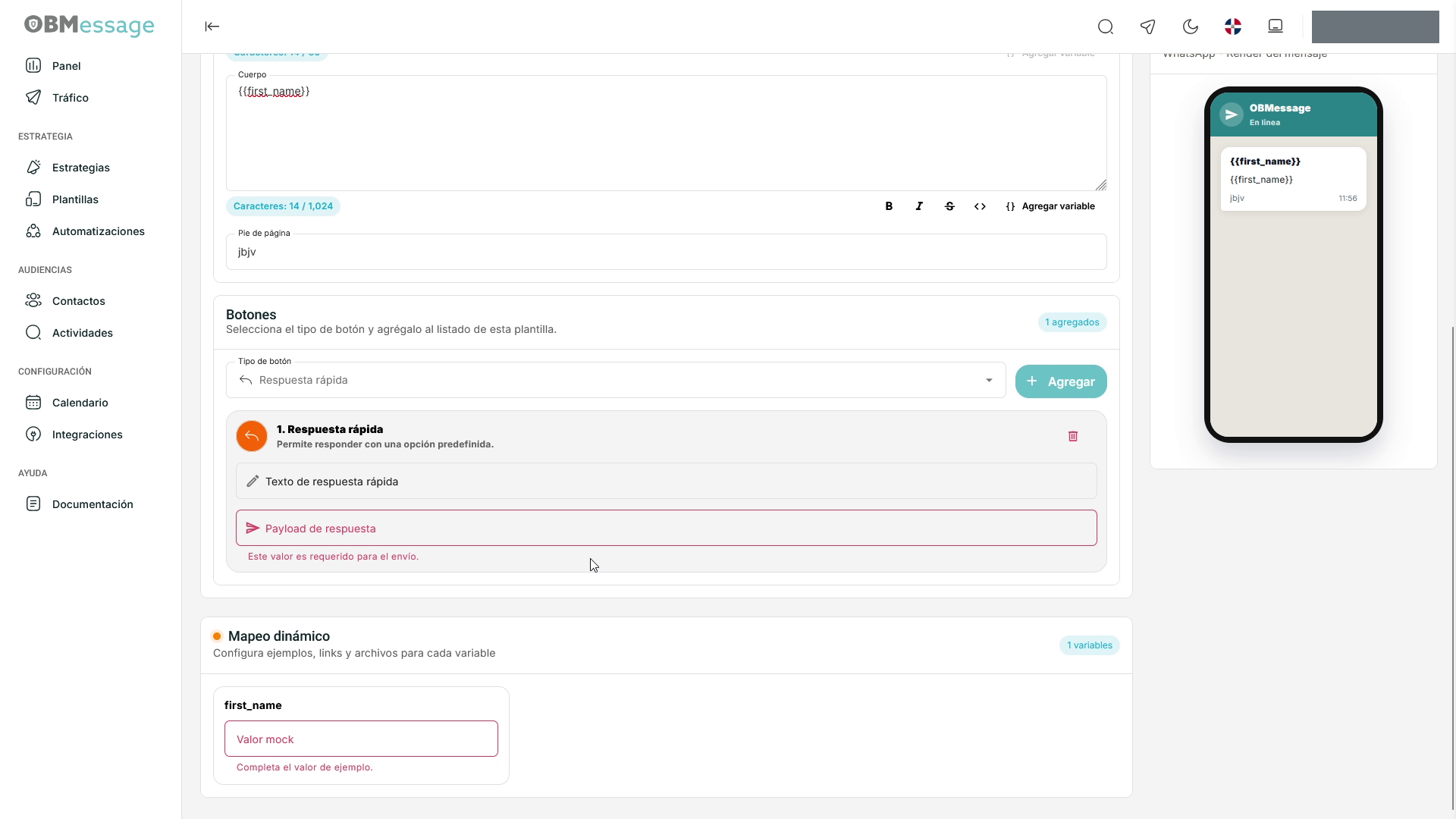This screenshot has width=1456, height=819.
Task: Click the laptop device icon in header
Action: tap(1276, 27)
